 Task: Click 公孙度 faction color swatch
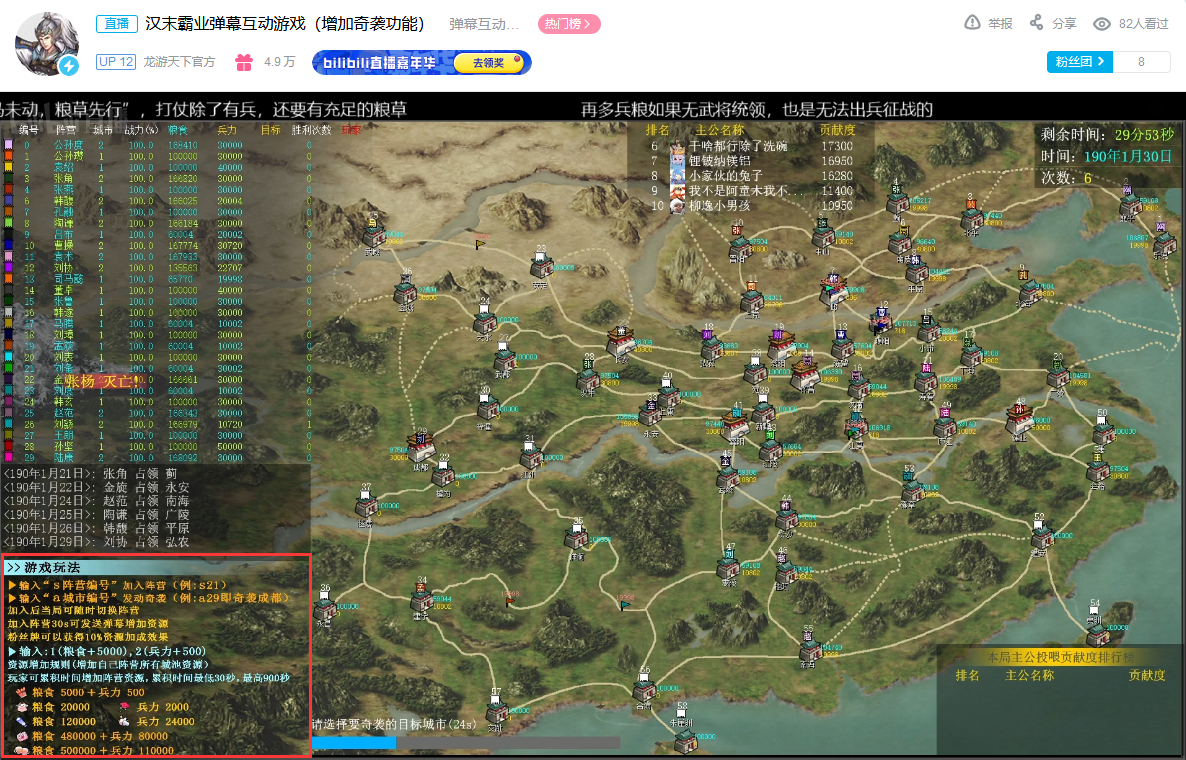coord(8,144)
